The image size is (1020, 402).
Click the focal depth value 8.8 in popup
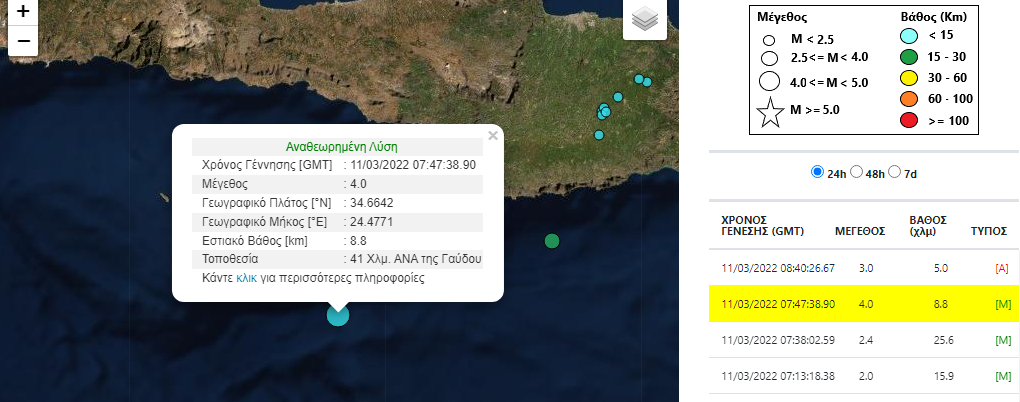358,241
